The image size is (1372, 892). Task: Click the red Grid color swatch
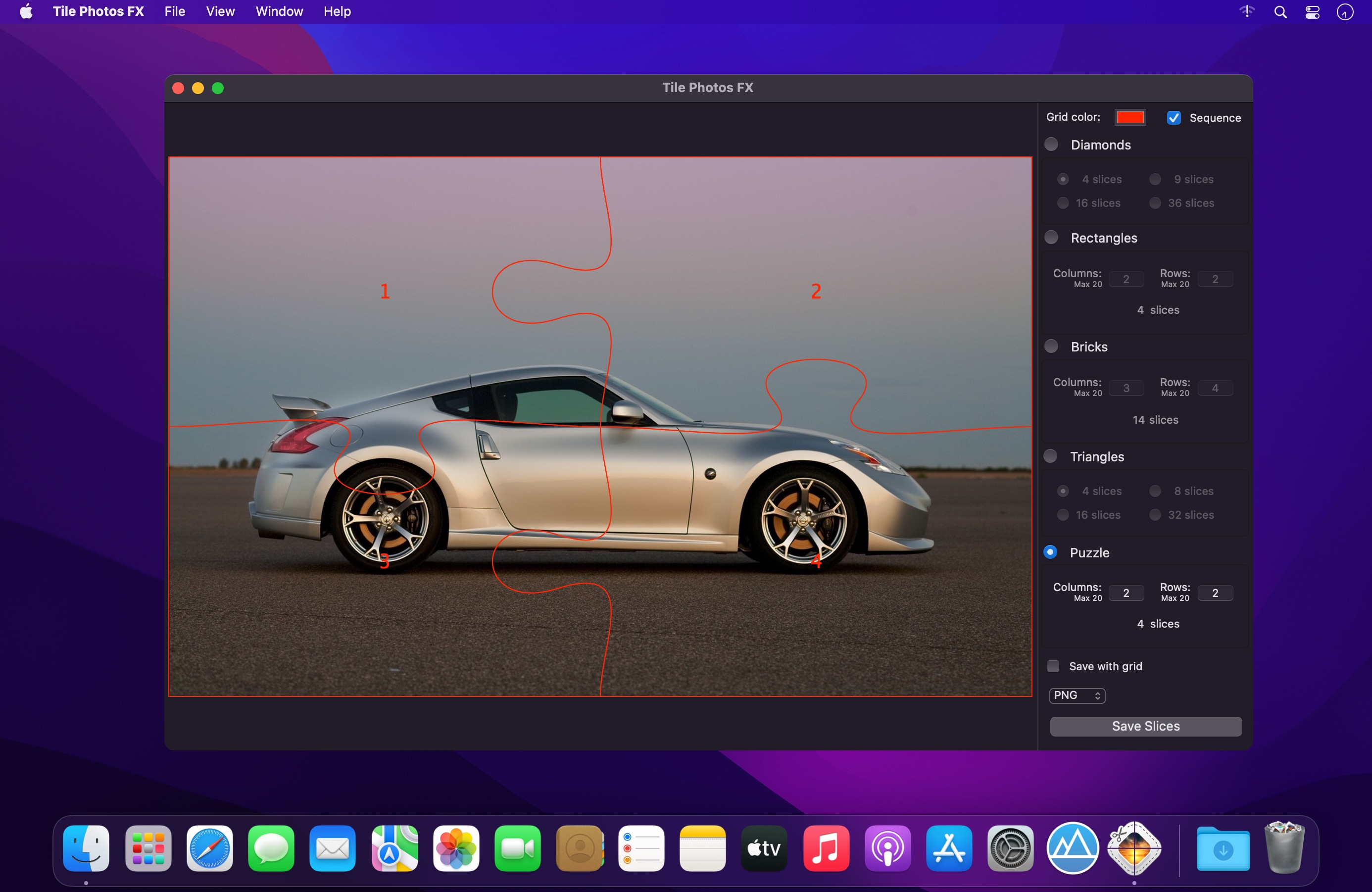click(x=1129, y=117)
